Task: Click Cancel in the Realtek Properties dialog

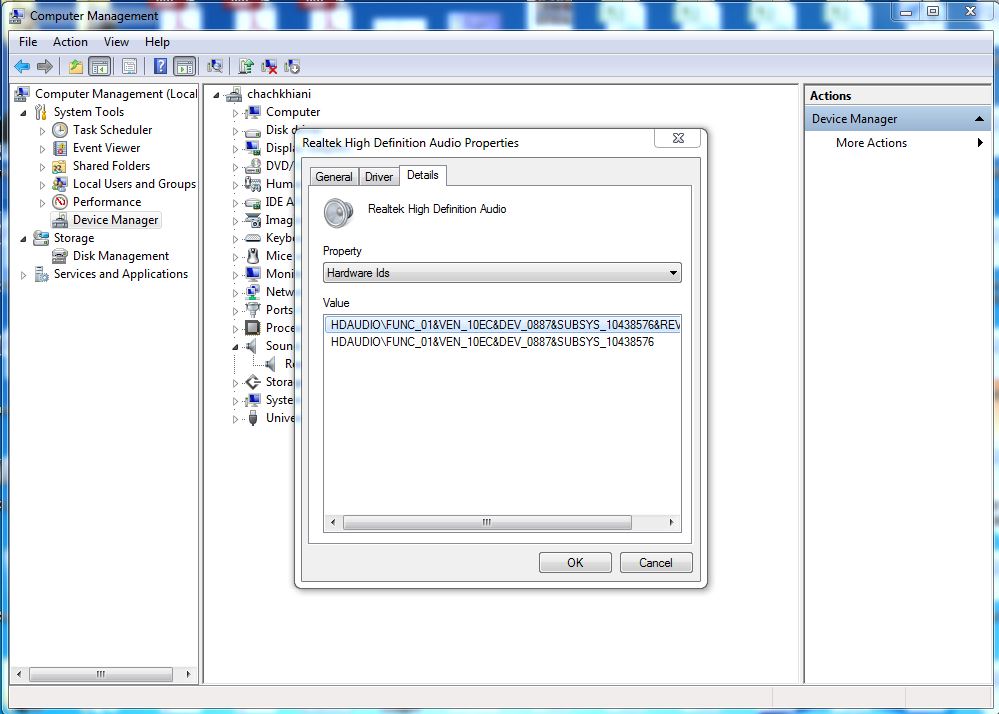Action: pyautogui.click(x=656, y=562)
